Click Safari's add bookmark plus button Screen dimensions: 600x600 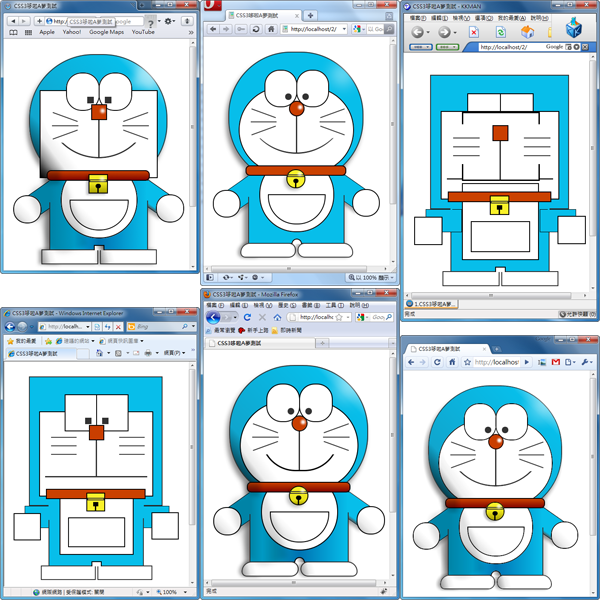(x=39, y=21)
